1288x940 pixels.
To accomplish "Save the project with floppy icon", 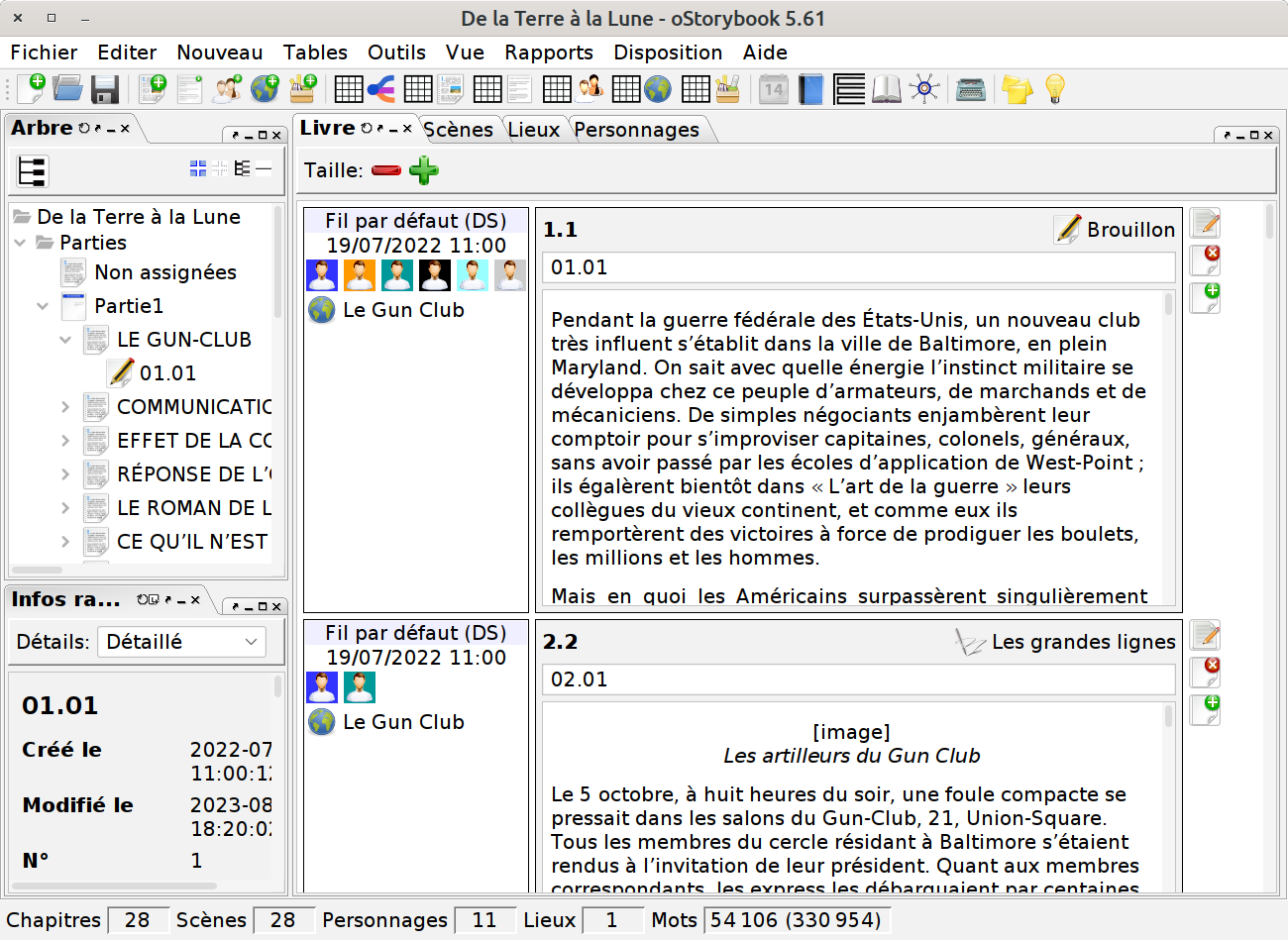I will [105, 89].
